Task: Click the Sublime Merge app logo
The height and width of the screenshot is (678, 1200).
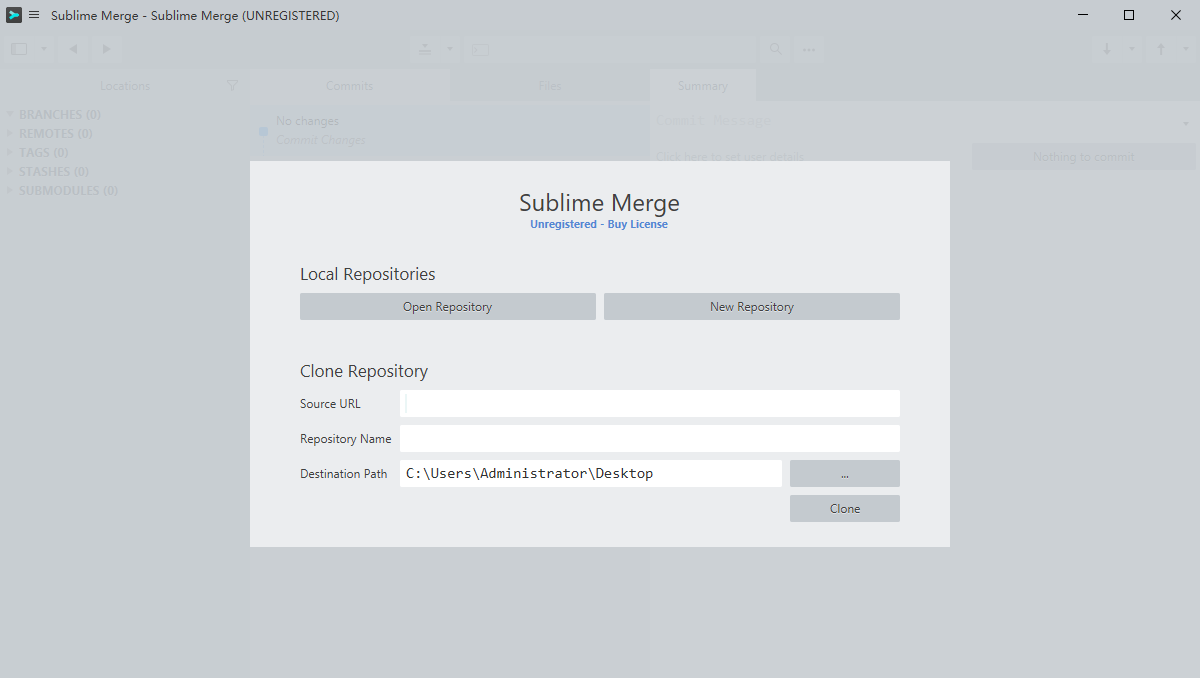Action: [14, 15]
